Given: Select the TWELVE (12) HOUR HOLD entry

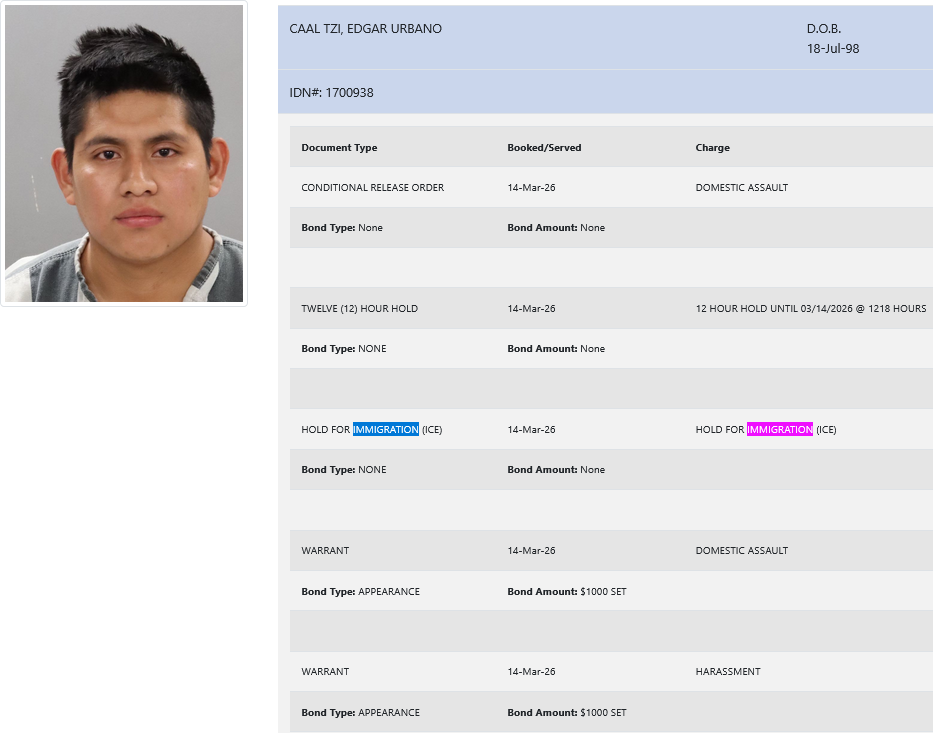Looking at the screenshot, I should [x=359, y=309].
